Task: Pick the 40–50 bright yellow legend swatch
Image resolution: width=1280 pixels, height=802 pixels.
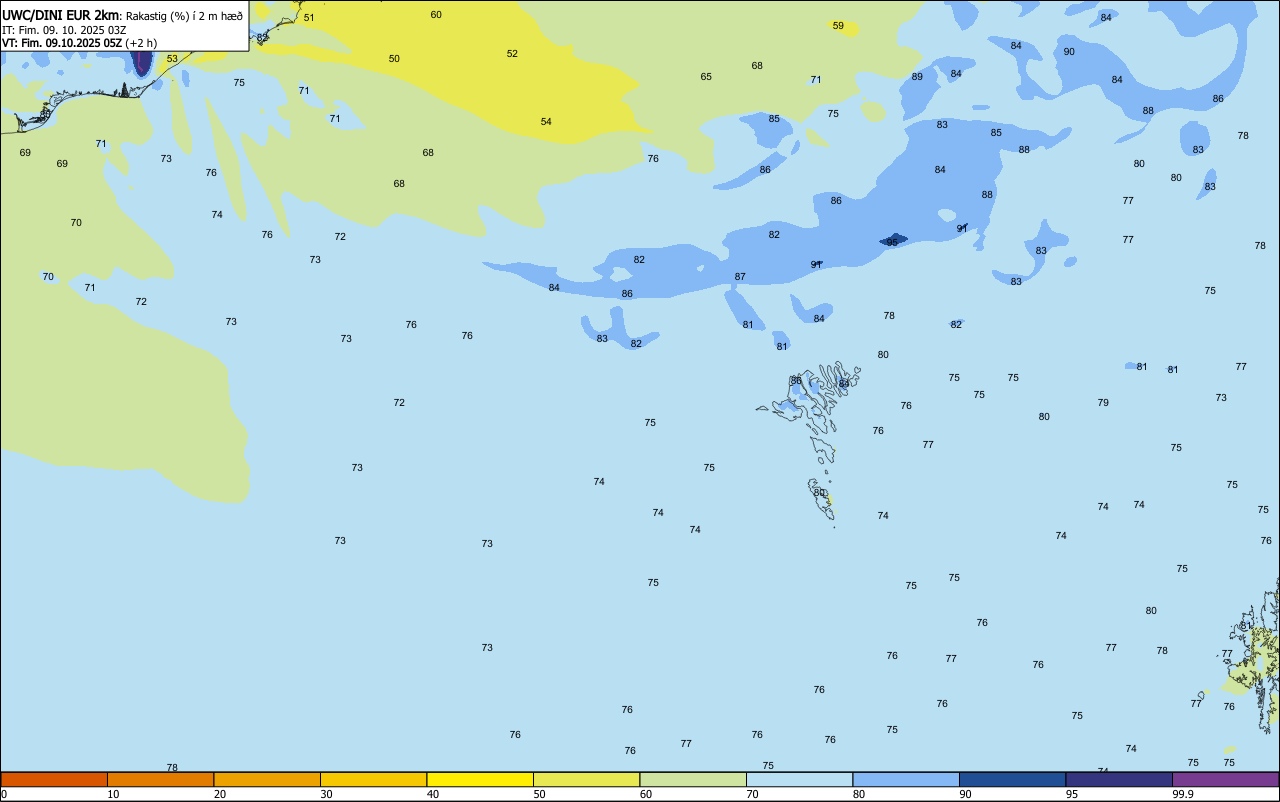Action: [480, 779]
